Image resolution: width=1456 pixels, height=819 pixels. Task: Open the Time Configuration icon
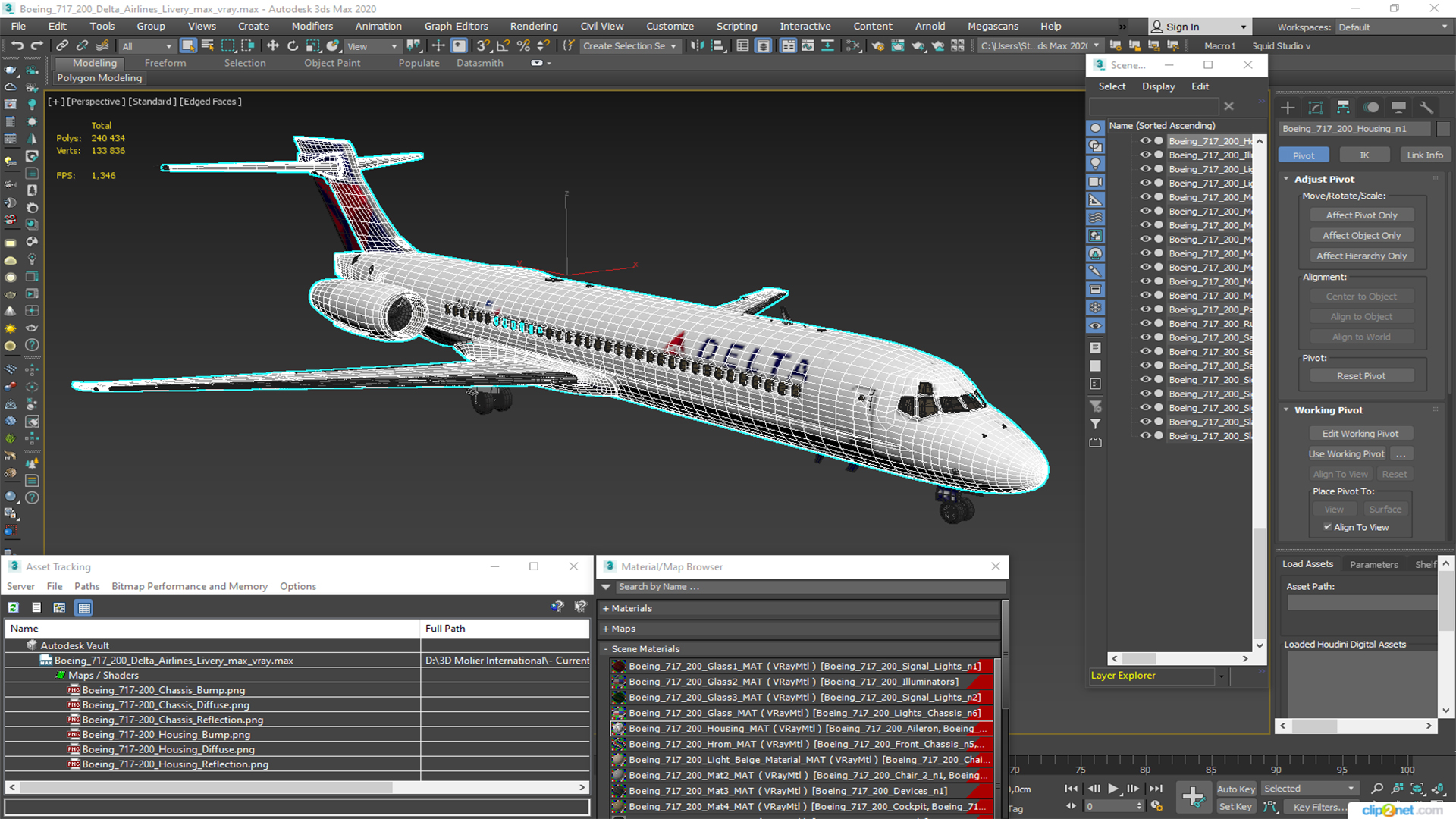pos(1156,806)
